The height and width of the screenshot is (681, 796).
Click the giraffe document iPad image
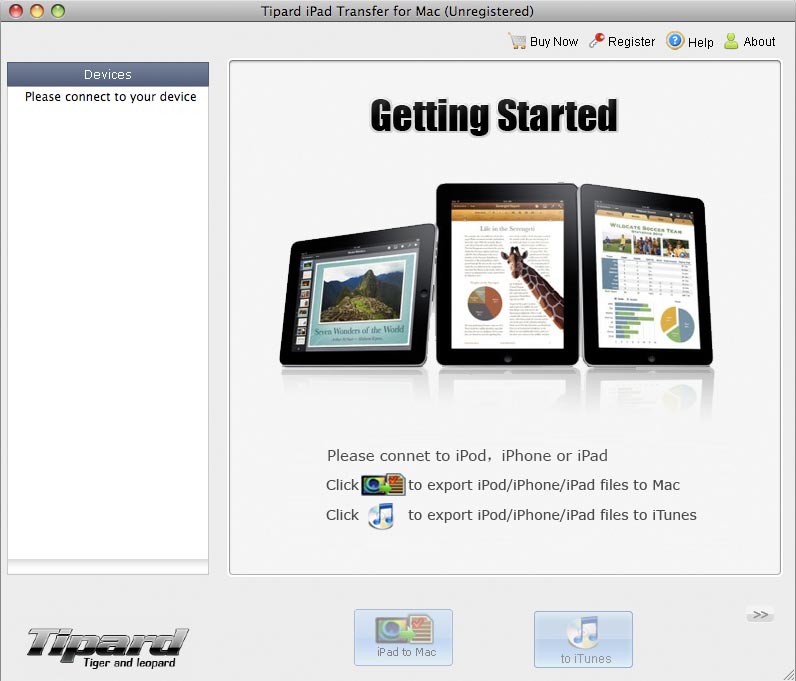pyautogui.click(x=507, y=275)
